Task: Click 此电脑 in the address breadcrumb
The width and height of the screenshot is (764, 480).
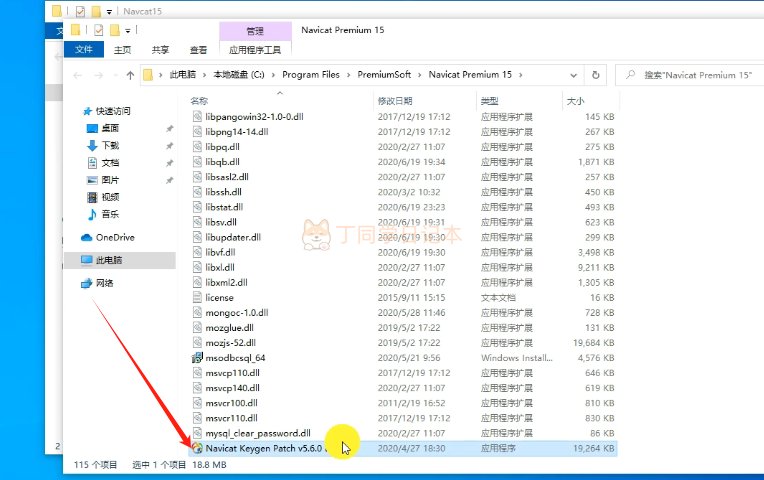Action: click(182, 75)
